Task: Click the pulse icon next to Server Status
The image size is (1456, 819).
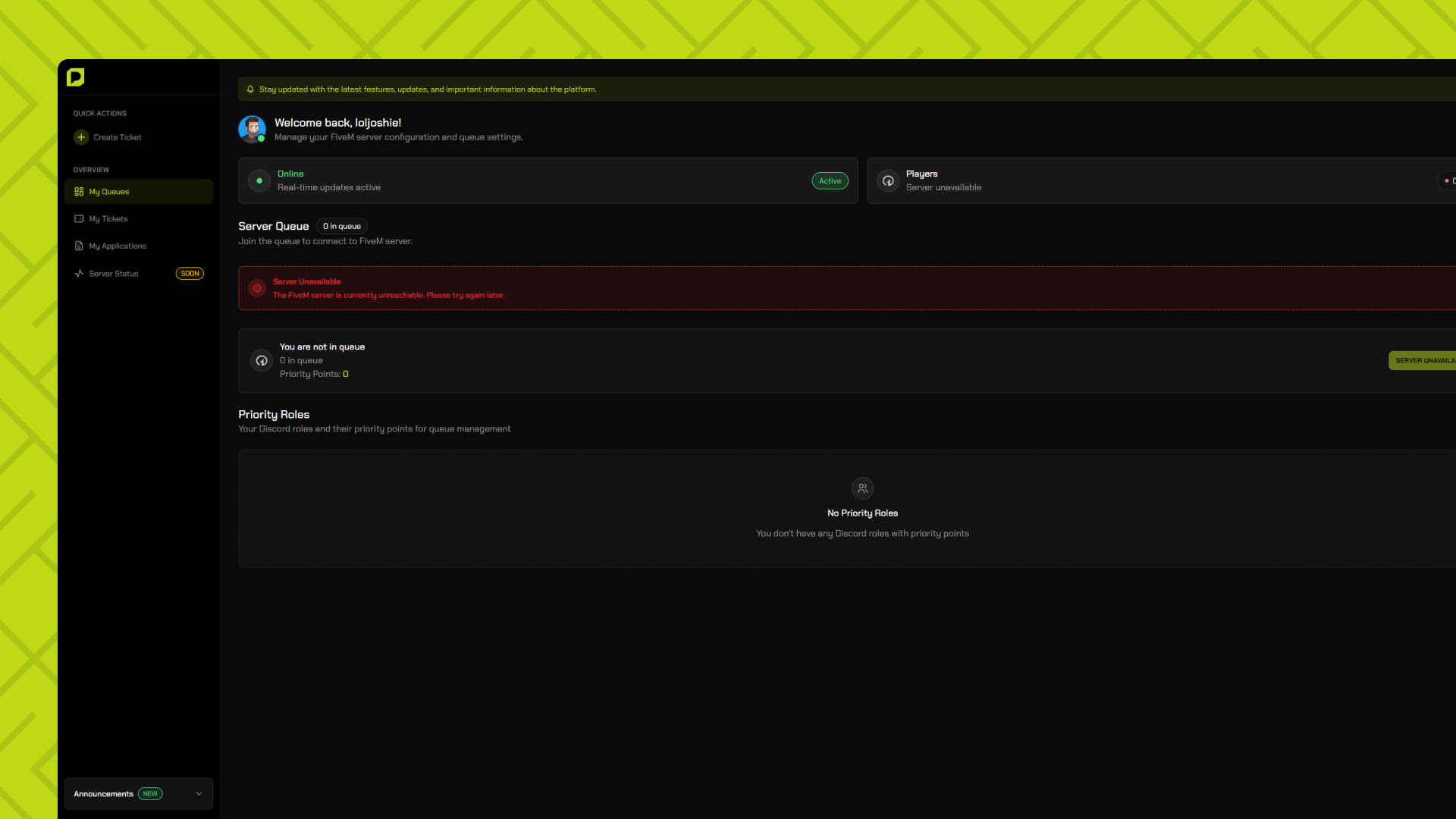Action: tap(79, 274)
